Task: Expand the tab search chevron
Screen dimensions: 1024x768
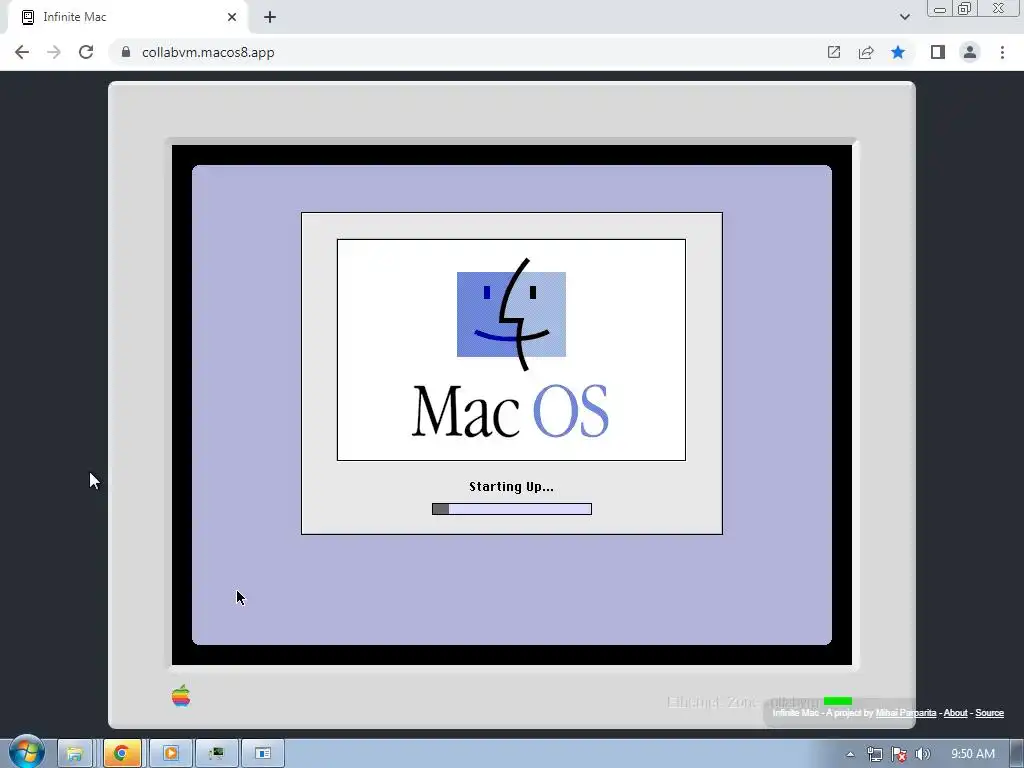Action: click(904, 17)
